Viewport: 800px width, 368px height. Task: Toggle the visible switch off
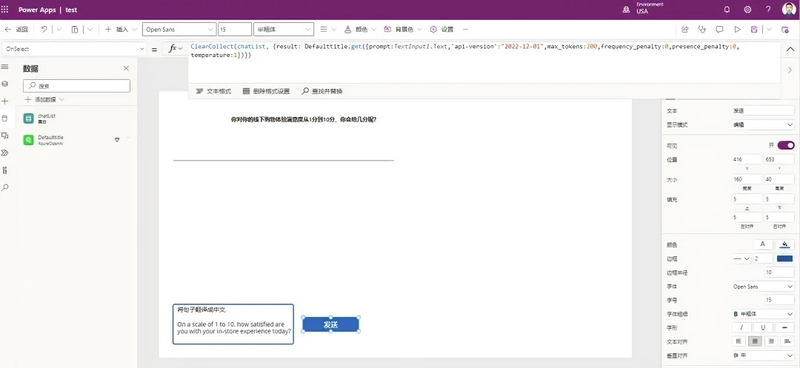(786, 145)
